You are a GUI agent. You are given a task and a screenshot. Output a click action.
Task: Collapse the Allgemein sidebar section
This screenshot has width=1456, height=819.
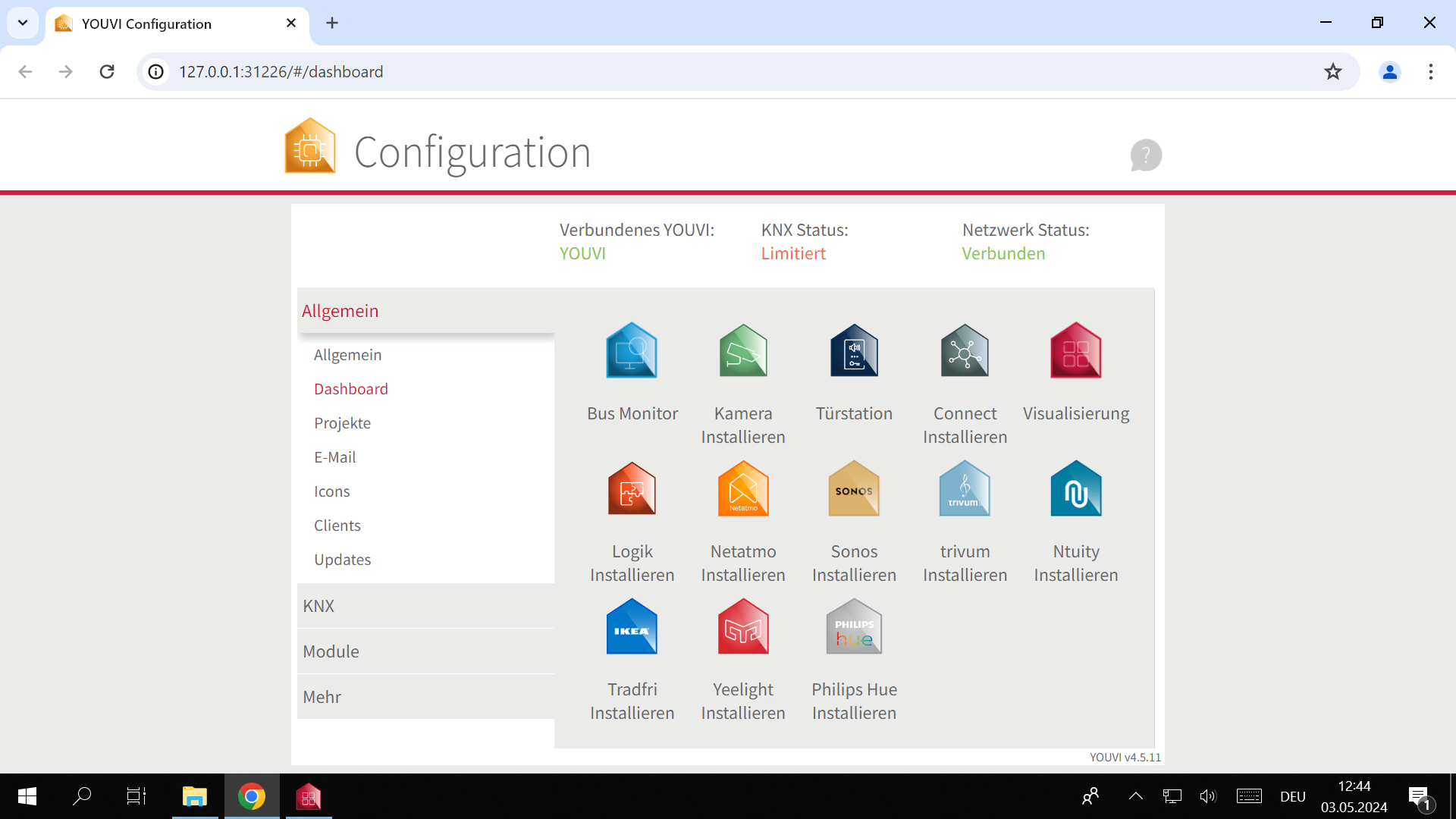click(425, 311)
